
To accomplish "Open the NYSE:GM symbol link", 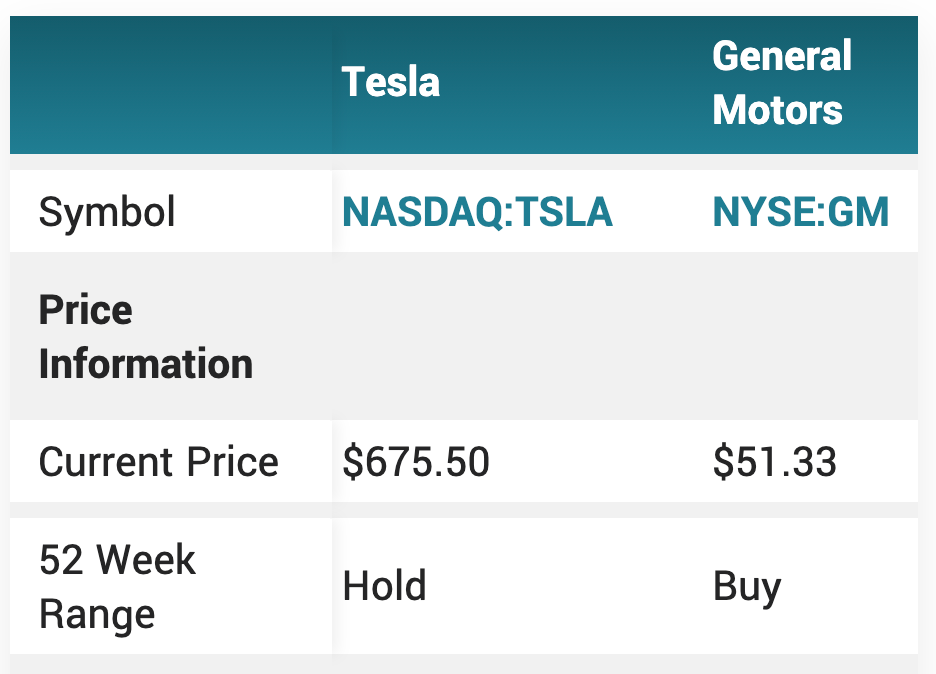I will pos(800,213).
